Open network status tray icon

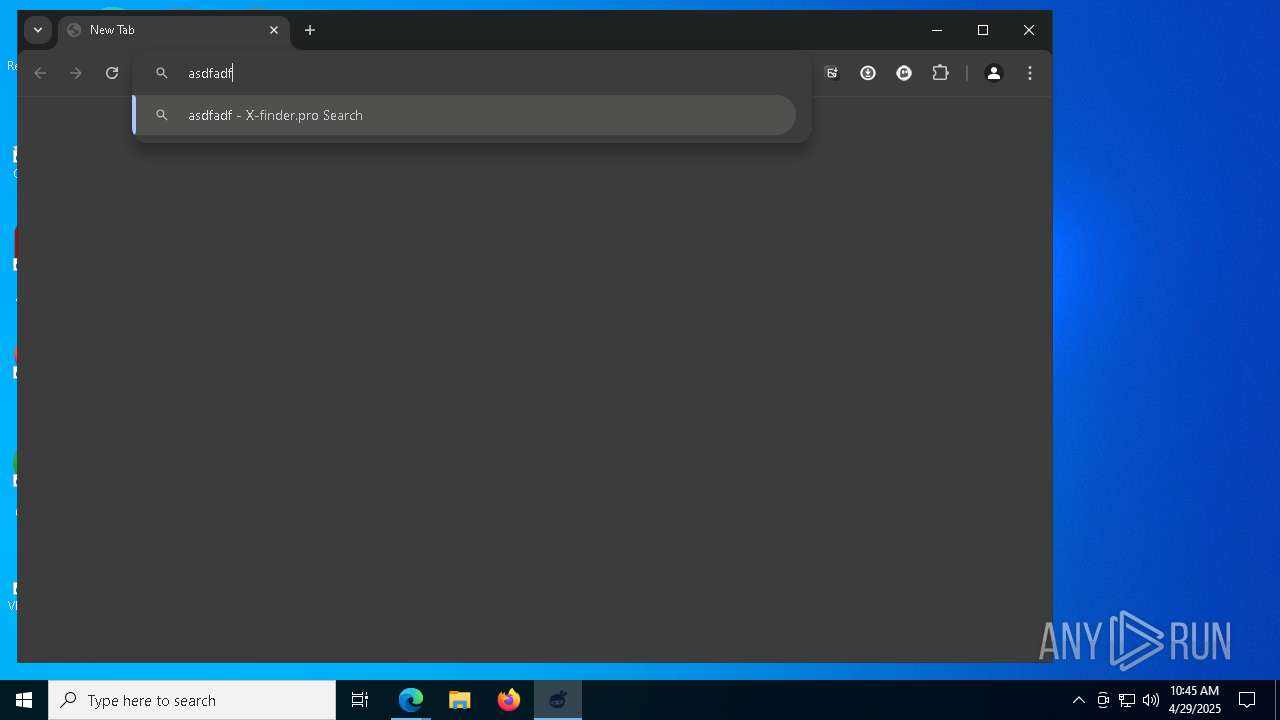click(1127, 700)
